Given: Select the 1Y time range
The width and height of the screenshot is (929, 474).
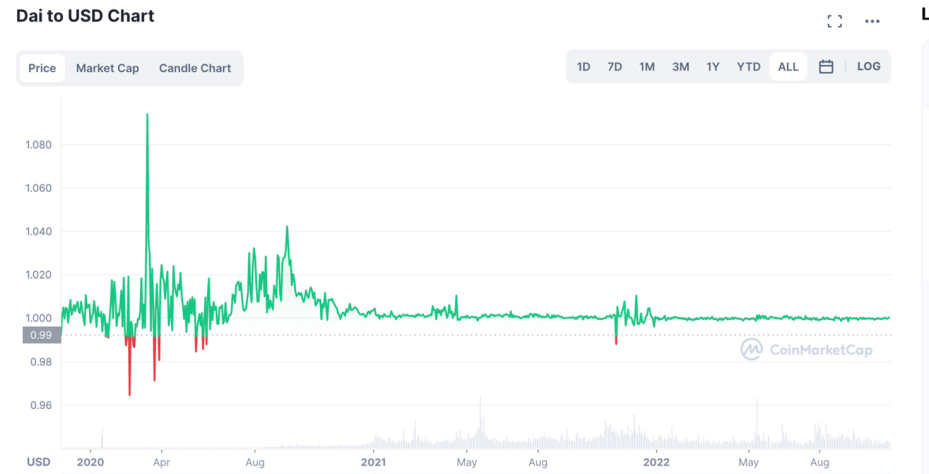Looking at the screenshot, I should (x=713, y=67).
